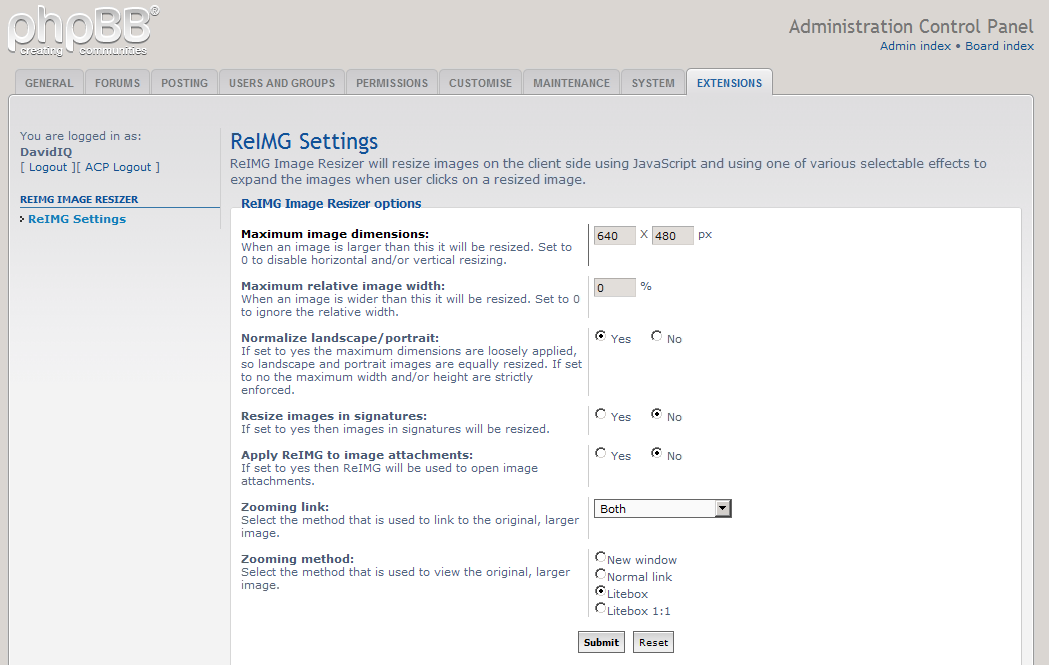
Task: Go to USERS AND GROUPS tab
Action: [x=282, y=83]
